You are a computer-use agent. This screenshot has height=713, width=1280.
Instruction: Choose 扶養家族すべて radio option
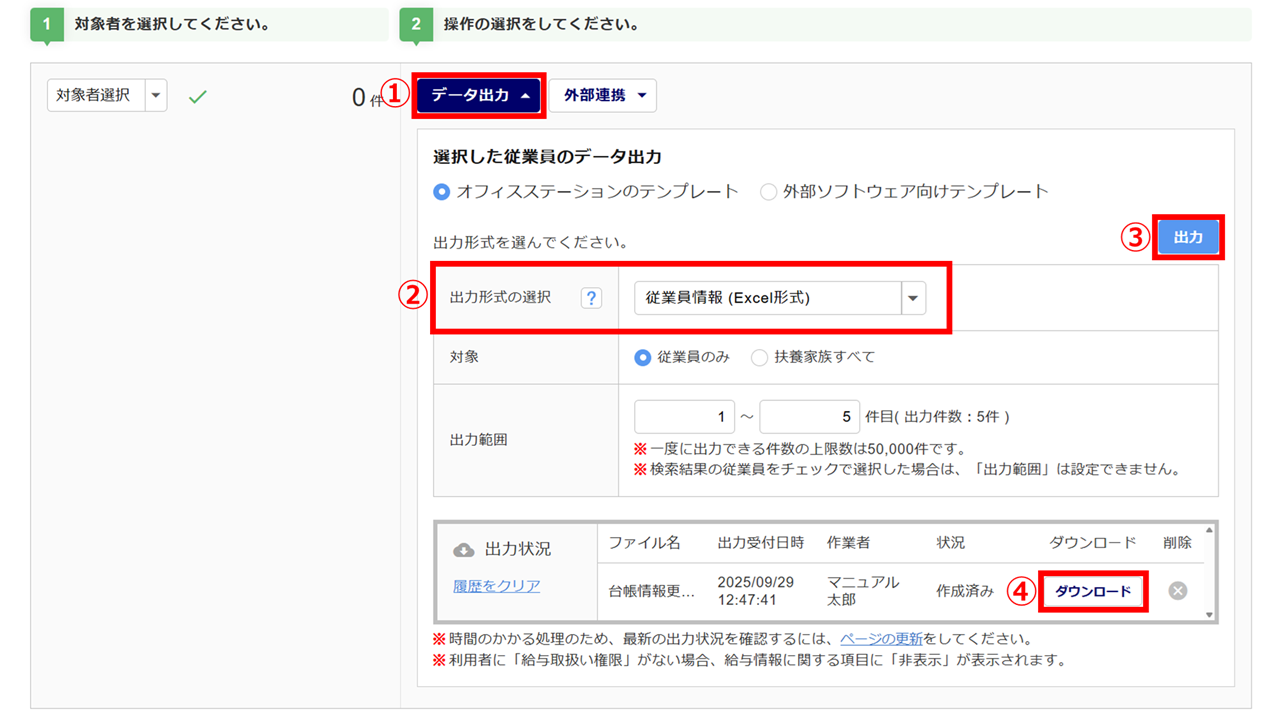tap(760, 357)
